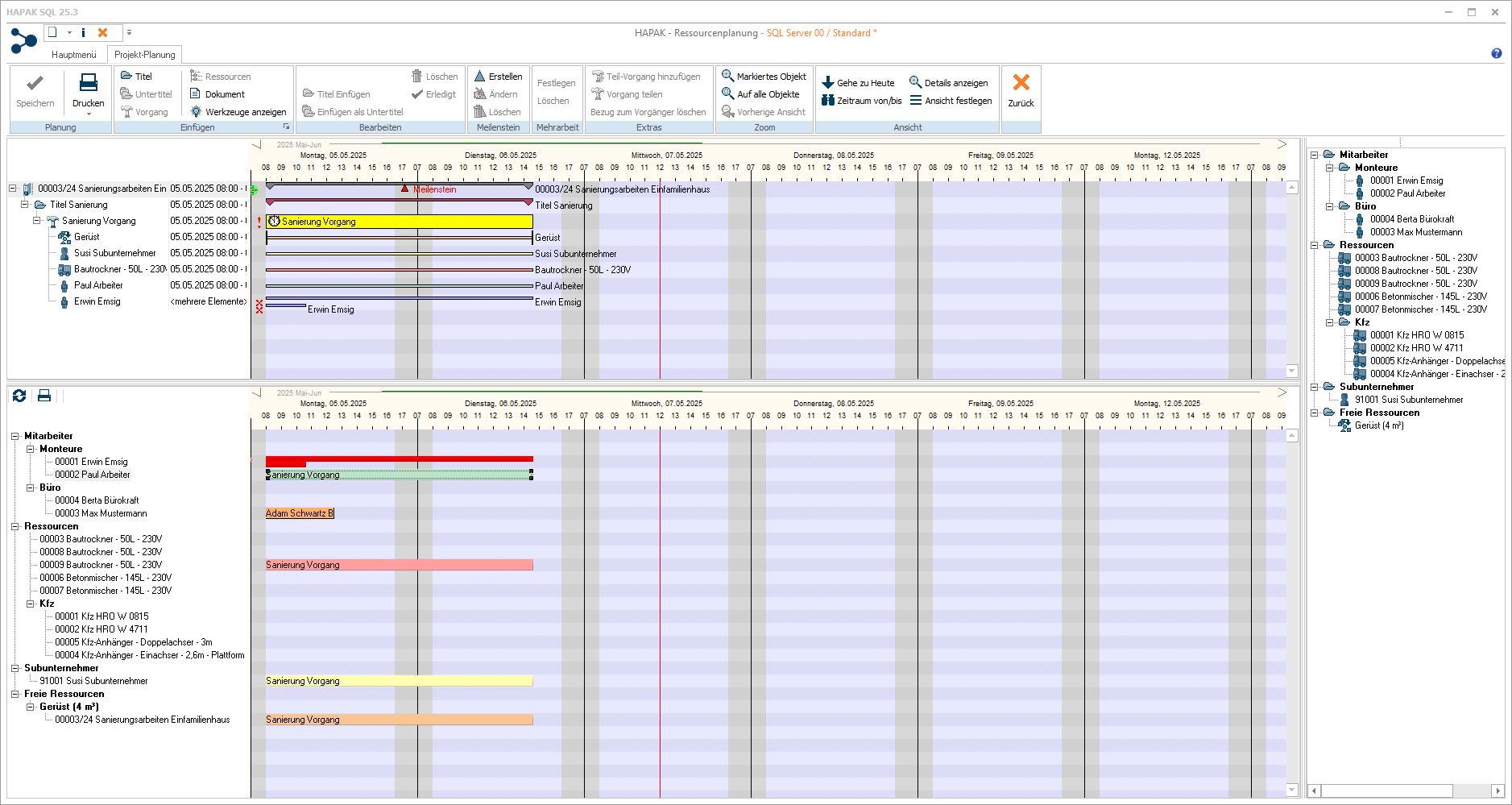Click the red Meilenstein marker in timeline

pos(404,189)
